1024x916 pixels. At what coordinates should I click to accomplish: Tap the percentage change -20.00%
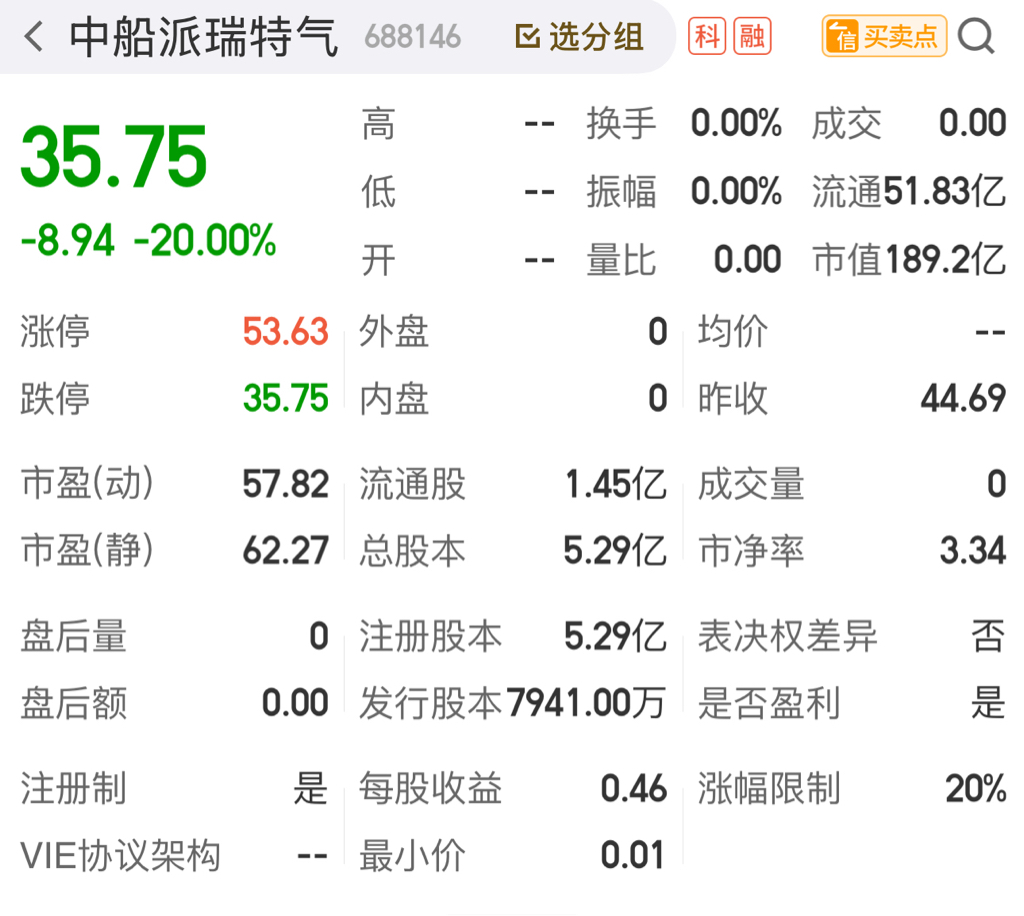click(x=205, y=240)
